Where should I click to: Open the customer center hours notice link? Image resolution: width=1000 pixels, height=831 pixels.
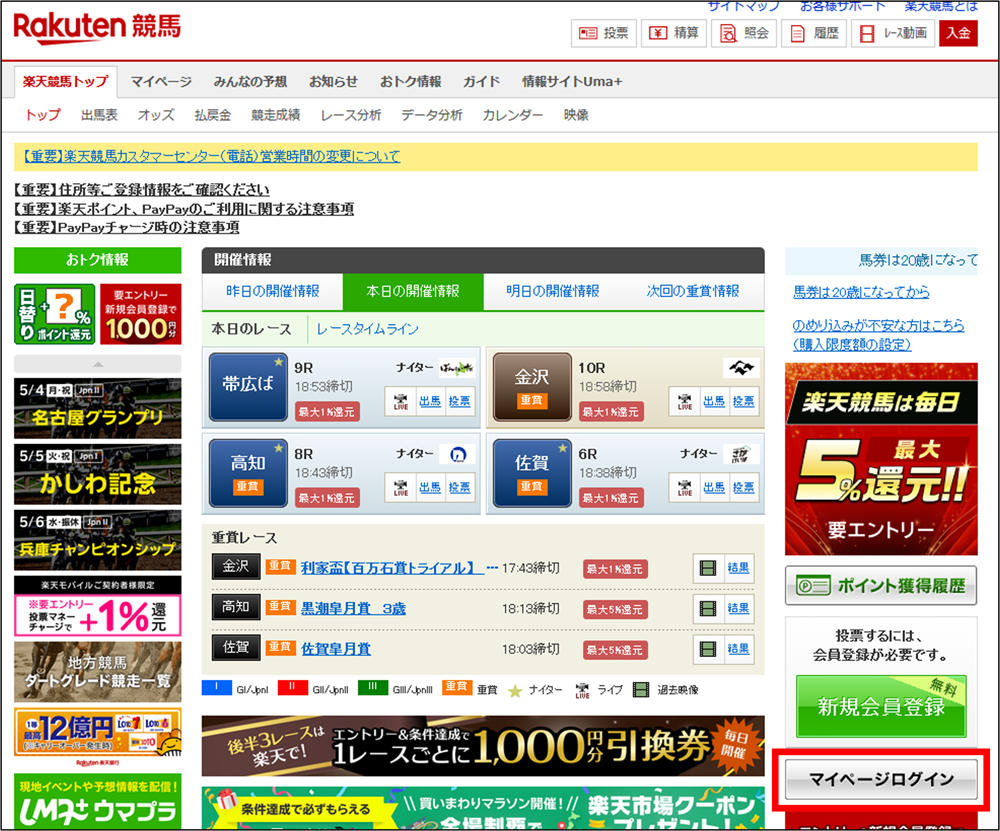[x=211, y=156]
